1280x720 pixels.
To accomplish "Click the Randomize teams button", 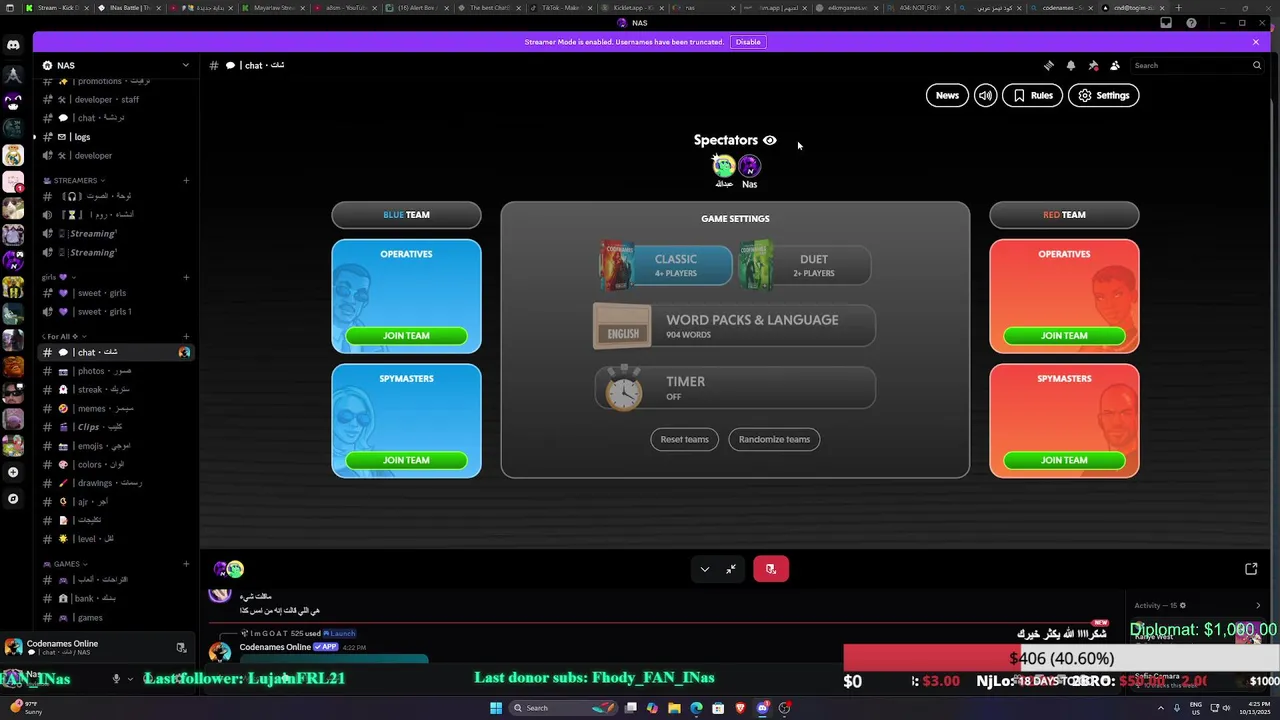I will coord(774,439).
